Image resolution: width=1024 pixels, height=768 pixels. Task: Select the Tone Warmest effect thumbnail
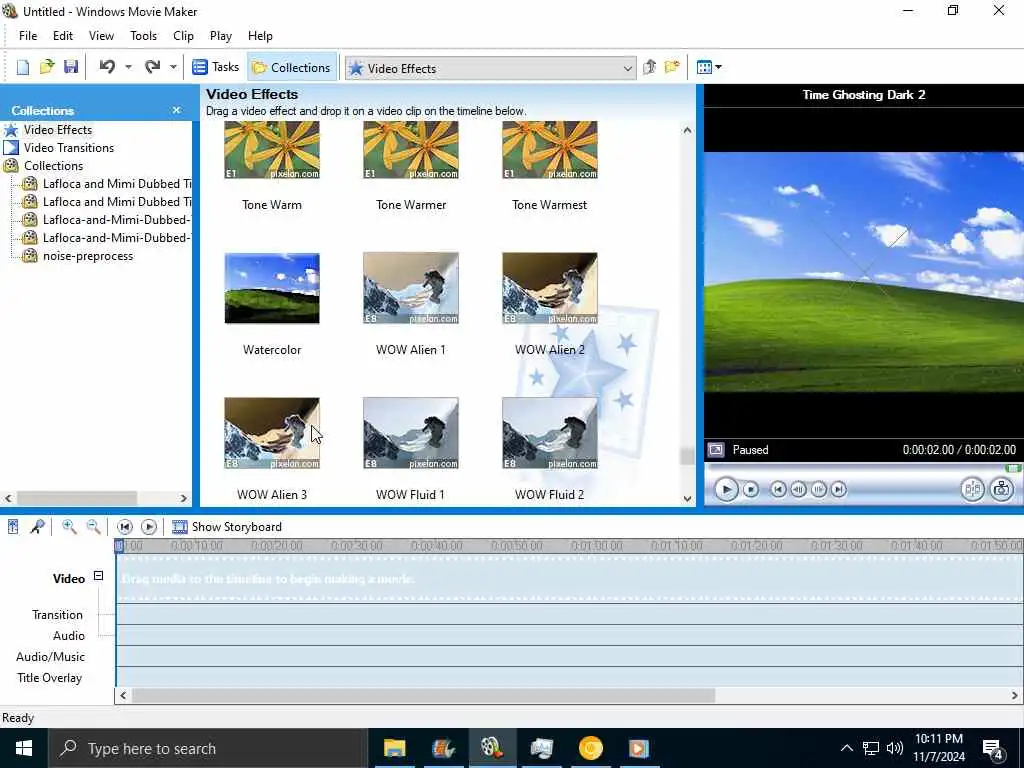tap(550, 150)
